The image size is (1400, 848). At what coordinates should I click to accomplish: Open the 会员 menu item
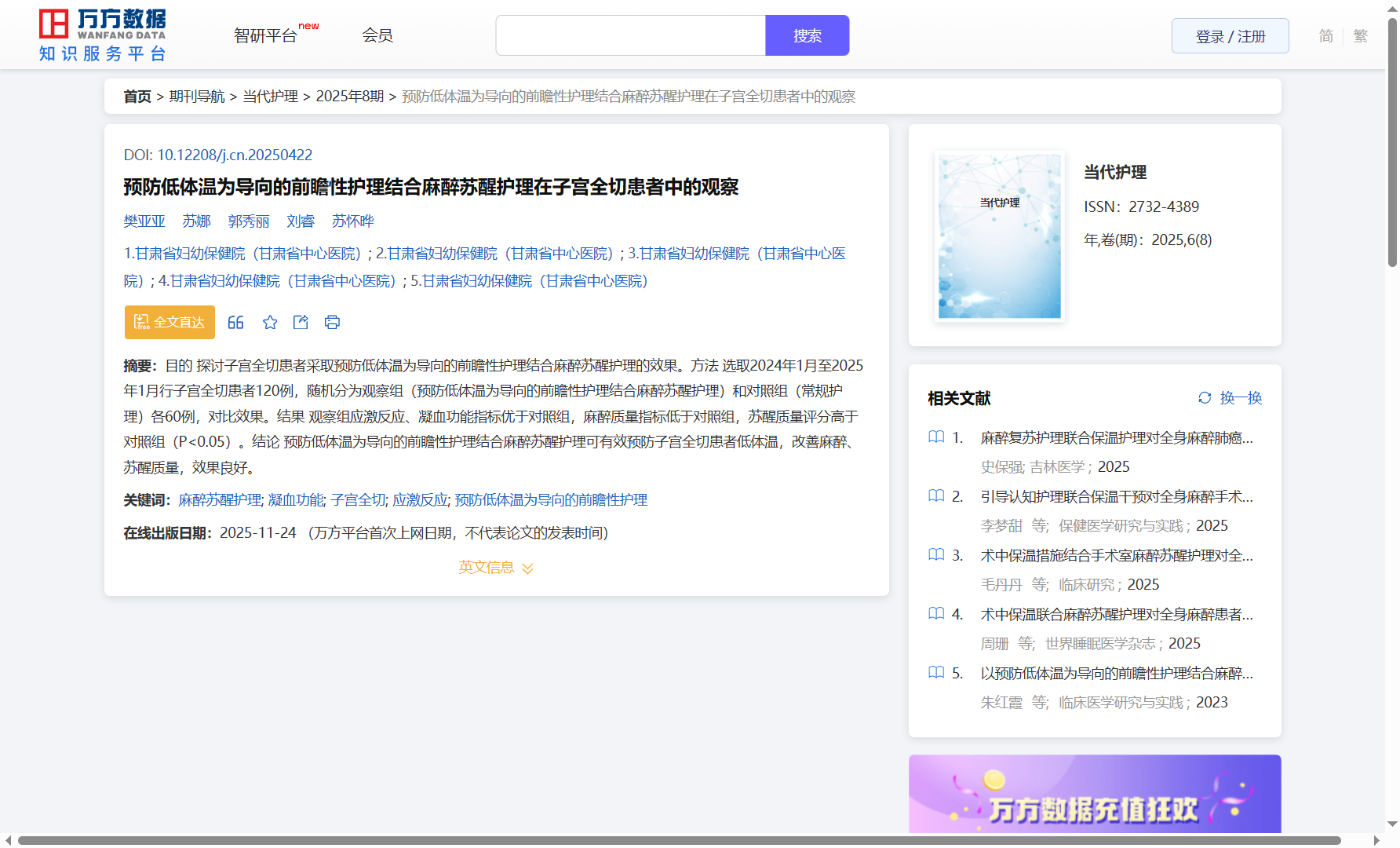point(377,35)
